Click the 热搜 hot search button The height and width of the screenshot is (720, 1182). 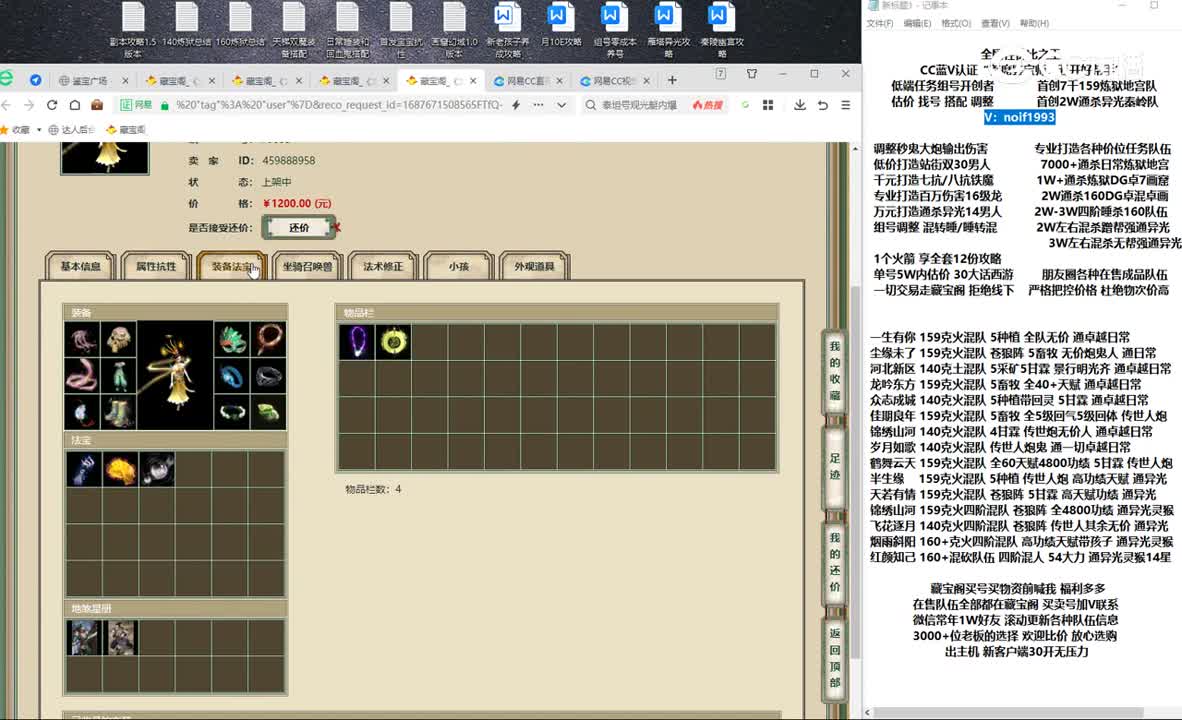[708, 105]
